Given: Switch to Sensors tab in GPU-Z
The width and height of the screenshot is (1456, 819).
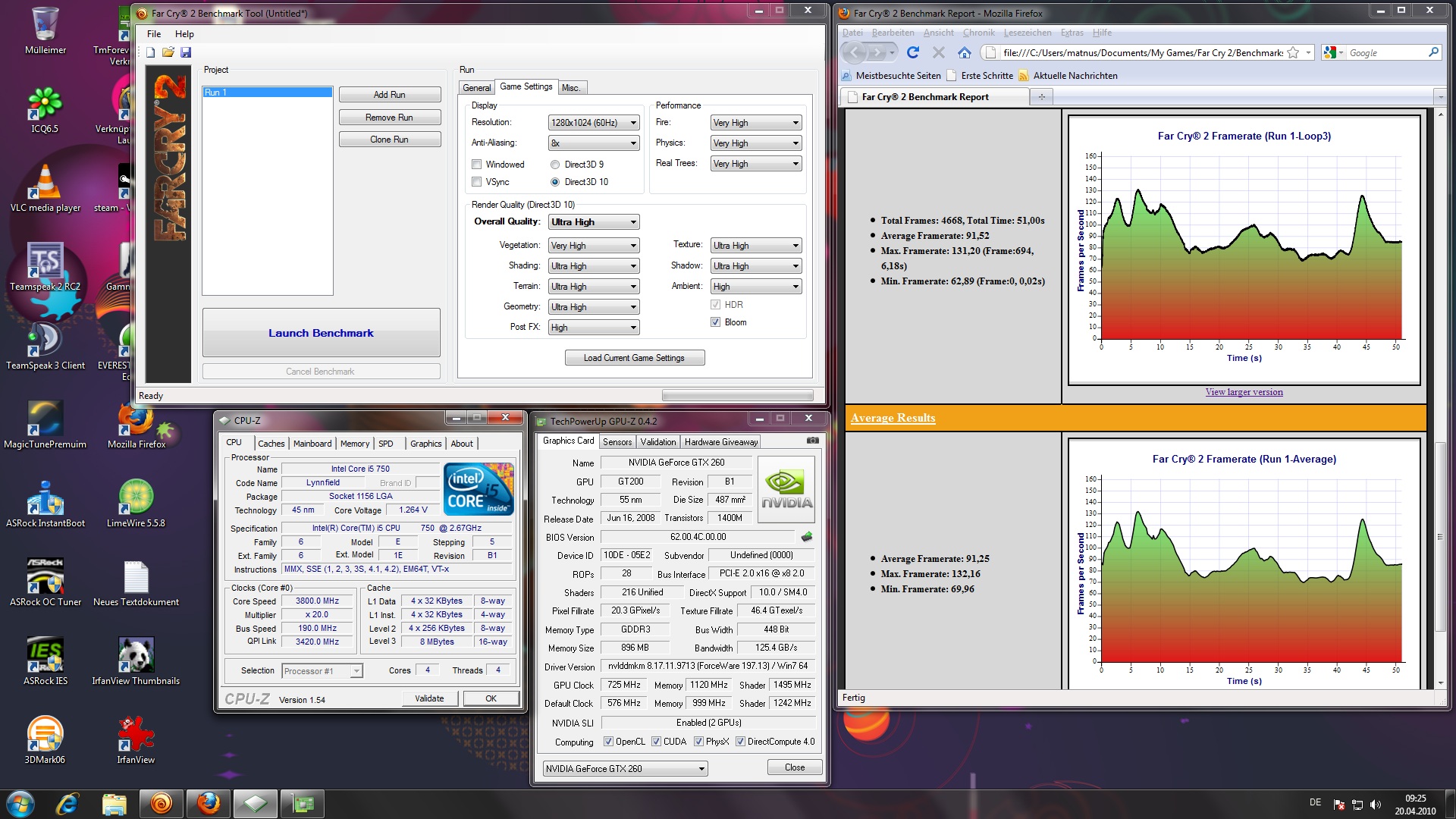Looking at the screenshot, I should tap(617, 442).
